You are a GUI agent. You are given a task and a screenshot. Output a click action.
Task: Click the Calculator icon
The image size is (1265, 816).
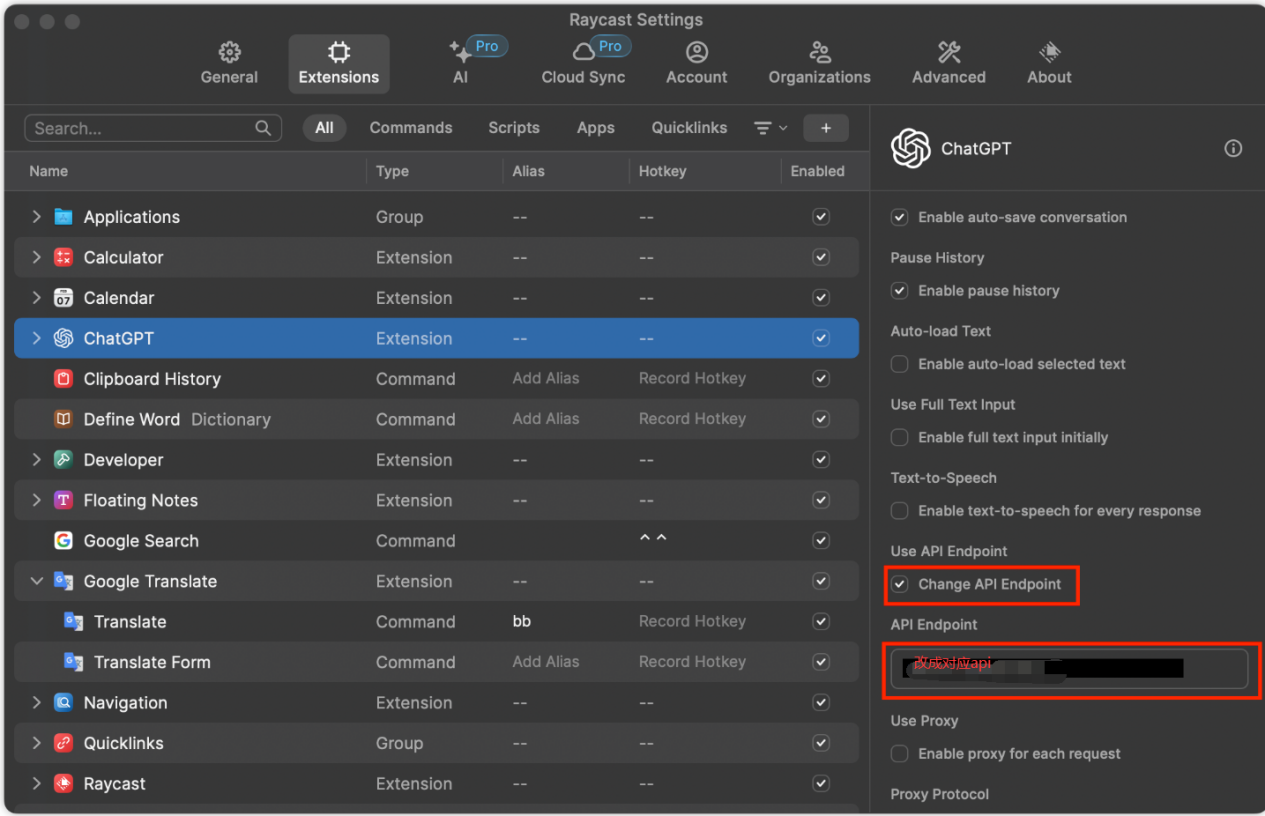tap(64, 257)
